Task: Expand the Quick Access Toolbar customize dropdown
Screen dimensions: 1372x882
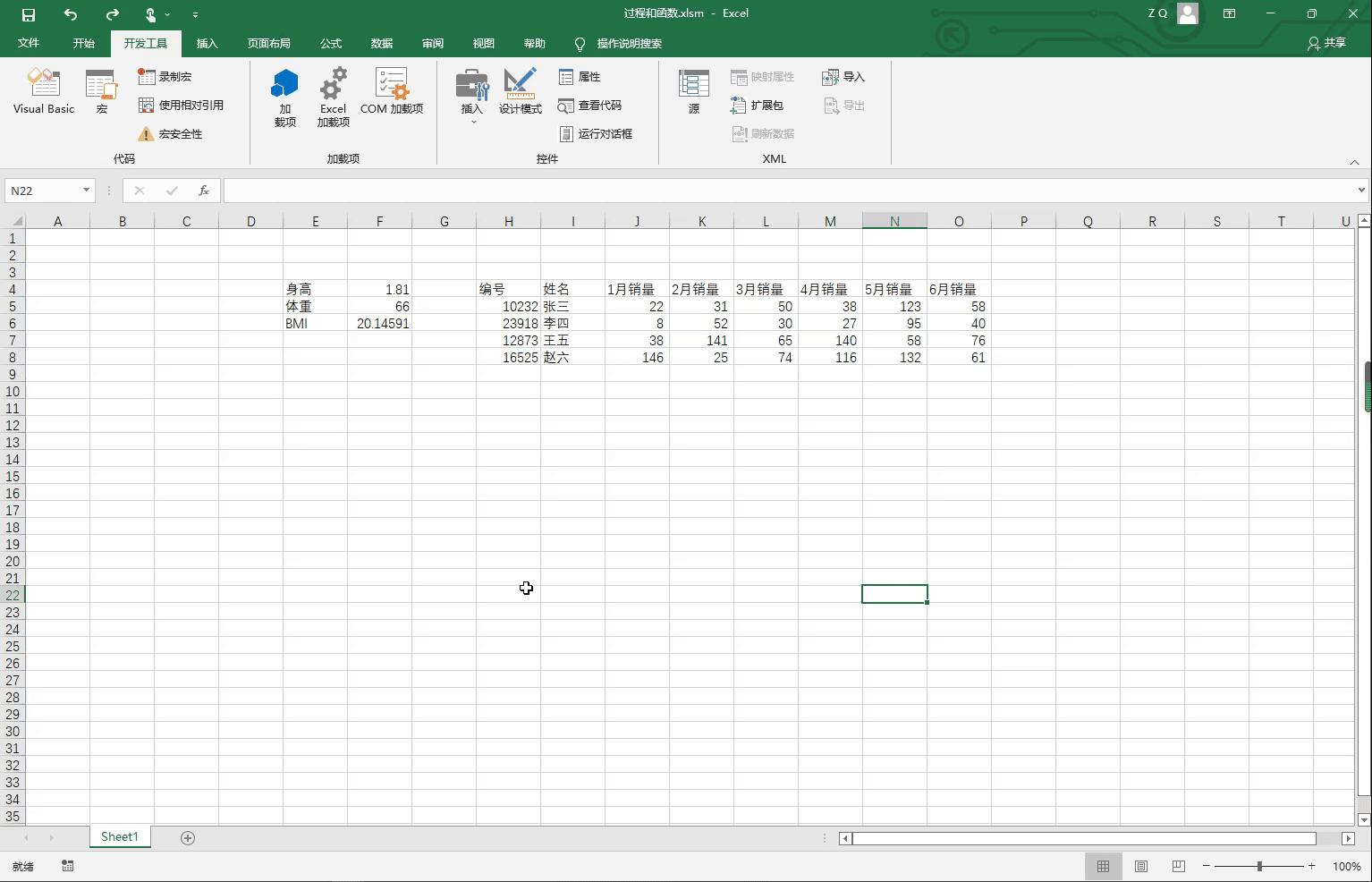Action: pyautogui.click(x=195, y=14)
